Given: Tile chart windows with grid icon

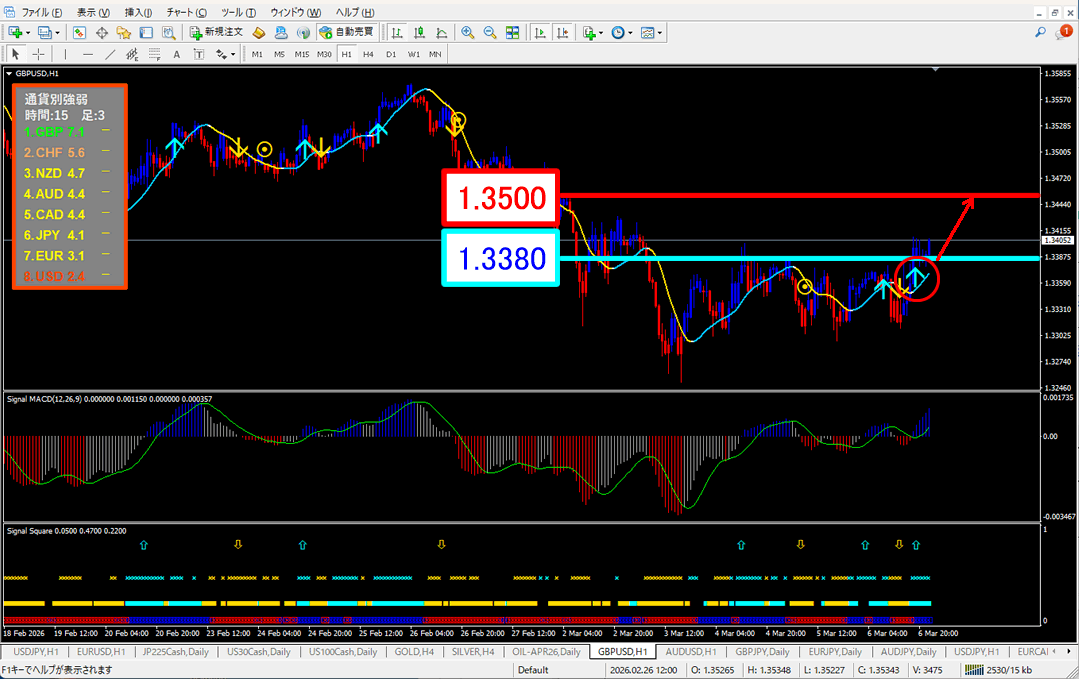Looking at the screenshot, I should [513, 32].
